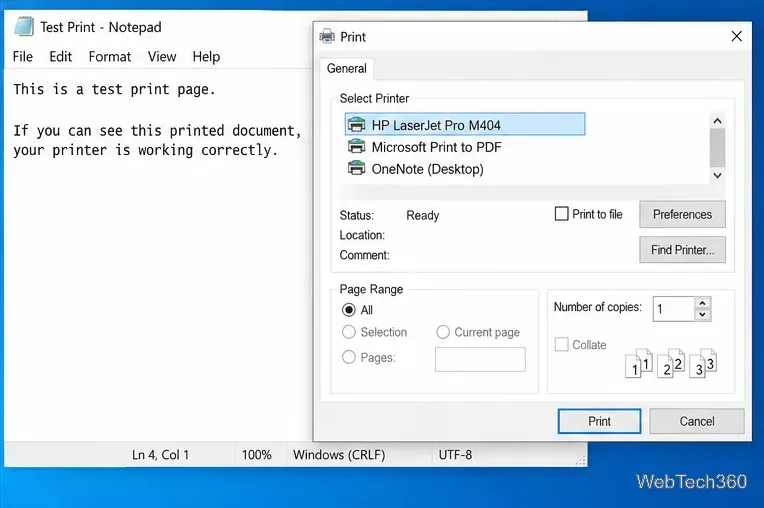The width and height of the screenshot is (764, 508).
Task: Open printer Preferences
Action: point(682,214)
